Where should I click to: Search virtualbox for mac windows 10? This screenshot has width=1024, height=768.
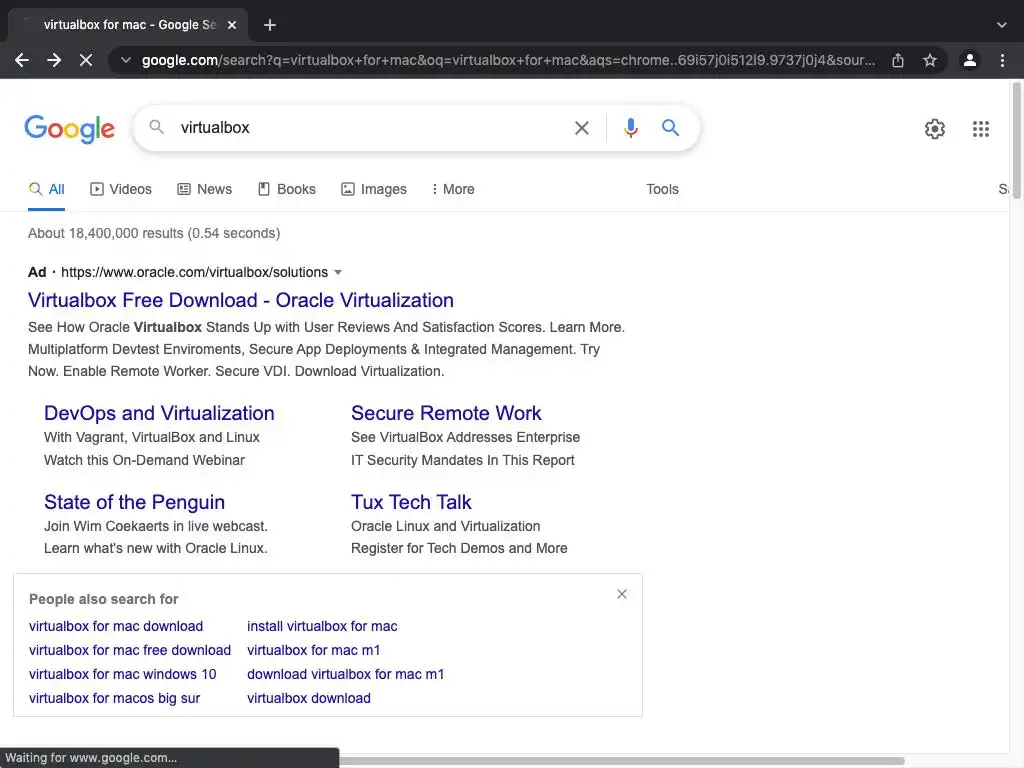point(122,675)
